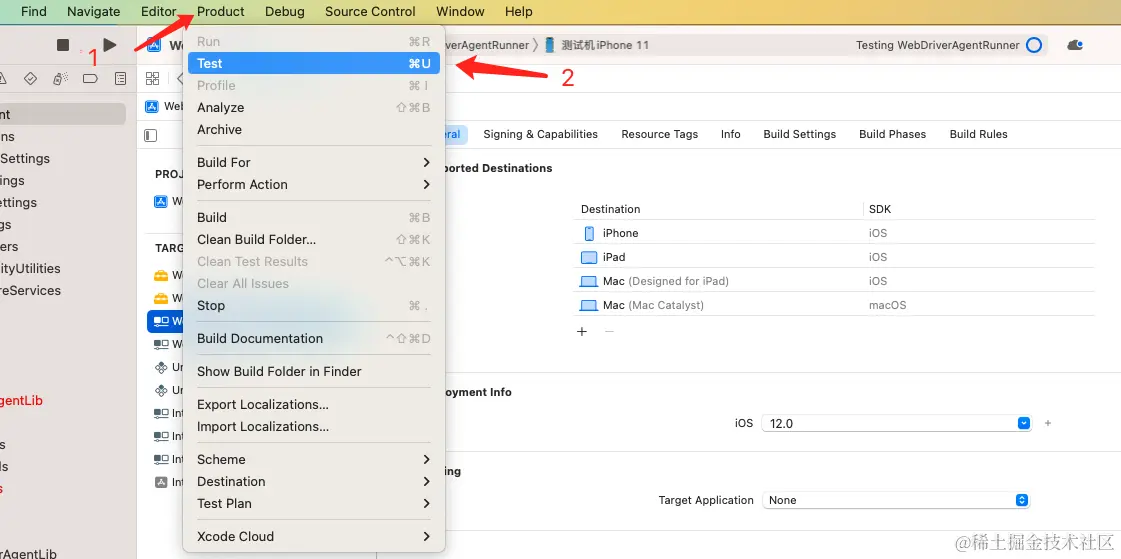Choose Archive from the Product menu
Screen dimensions: 1121x559
pyautogui.click(x=314, y=130)
